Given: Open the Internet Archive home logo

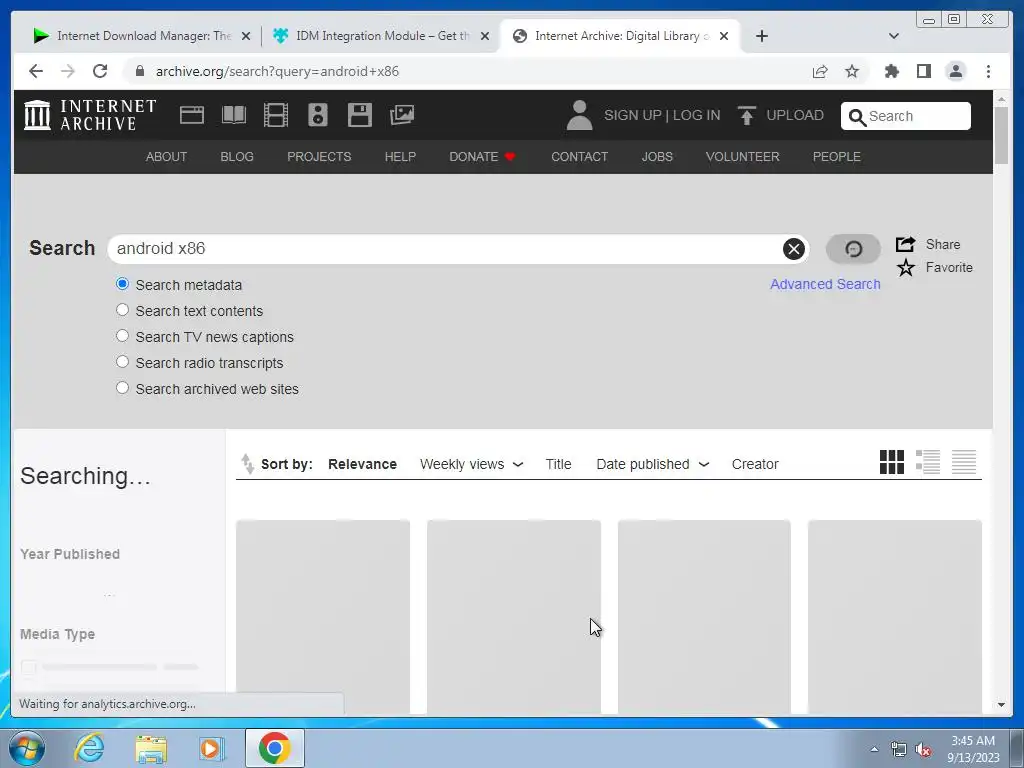Looking at the screenshot, I should pos(90,115).
